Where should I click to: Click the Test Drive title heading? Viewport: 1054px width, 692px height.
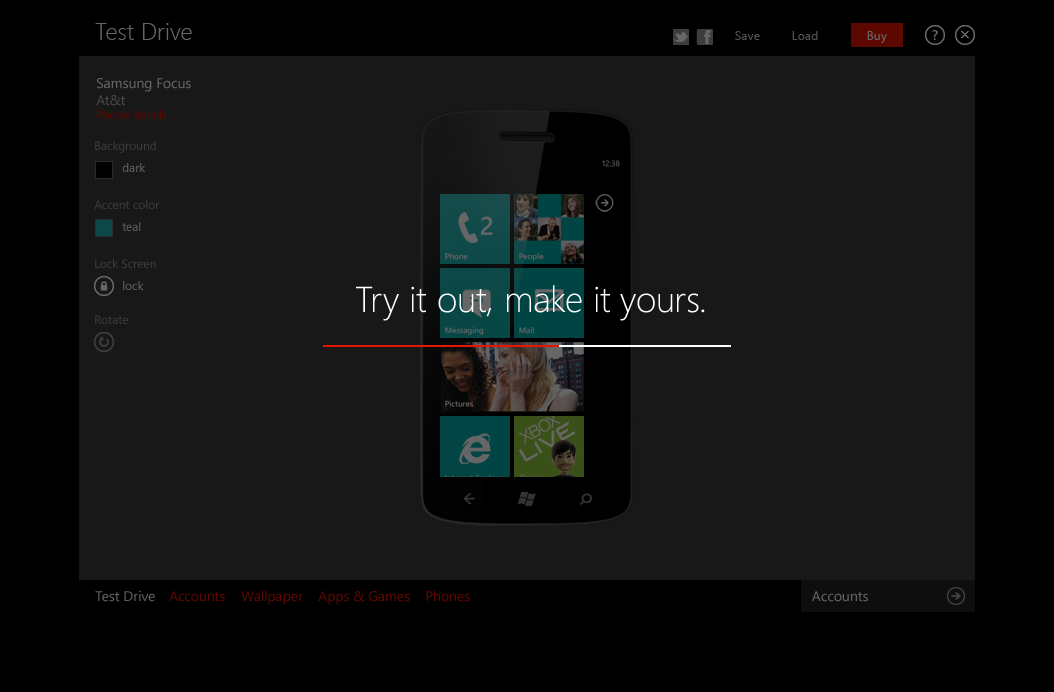click(144, 32)
